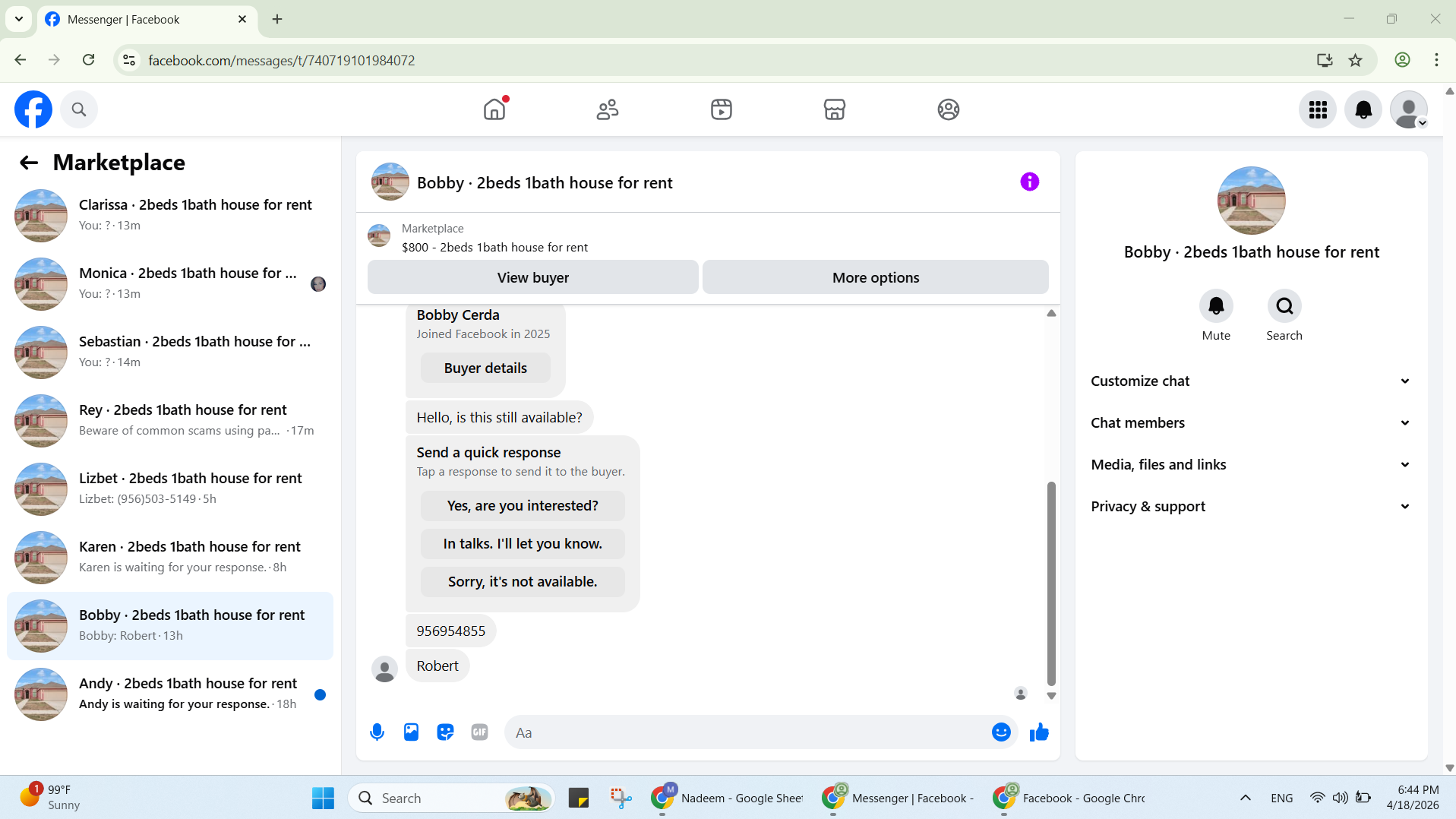Send 'Sorry, it's not available.' response
The image size is (1456, 819).
(523, 582)
